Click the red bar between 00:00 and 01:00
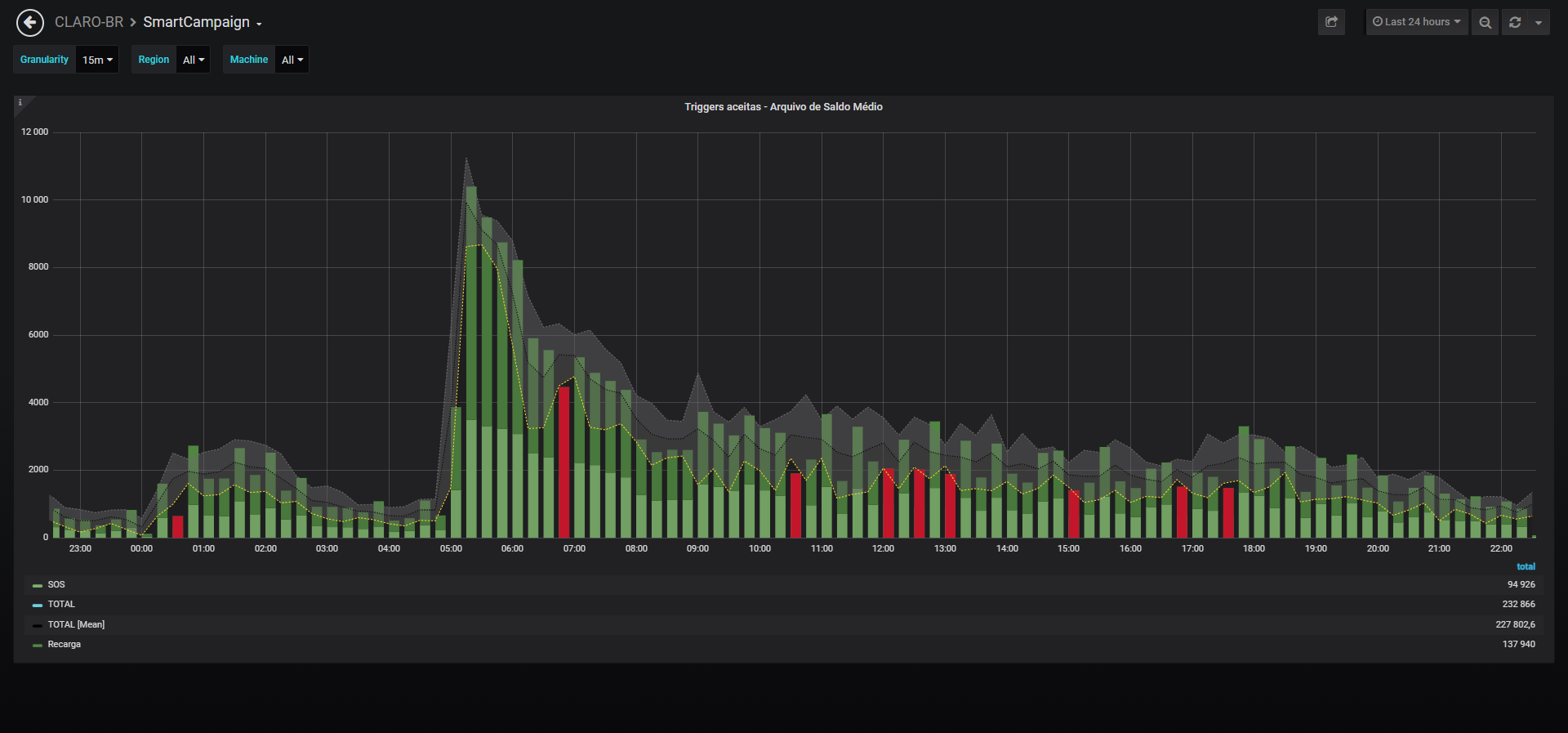This screenshot has width=1568, height=733. click(x=177, y=526)
